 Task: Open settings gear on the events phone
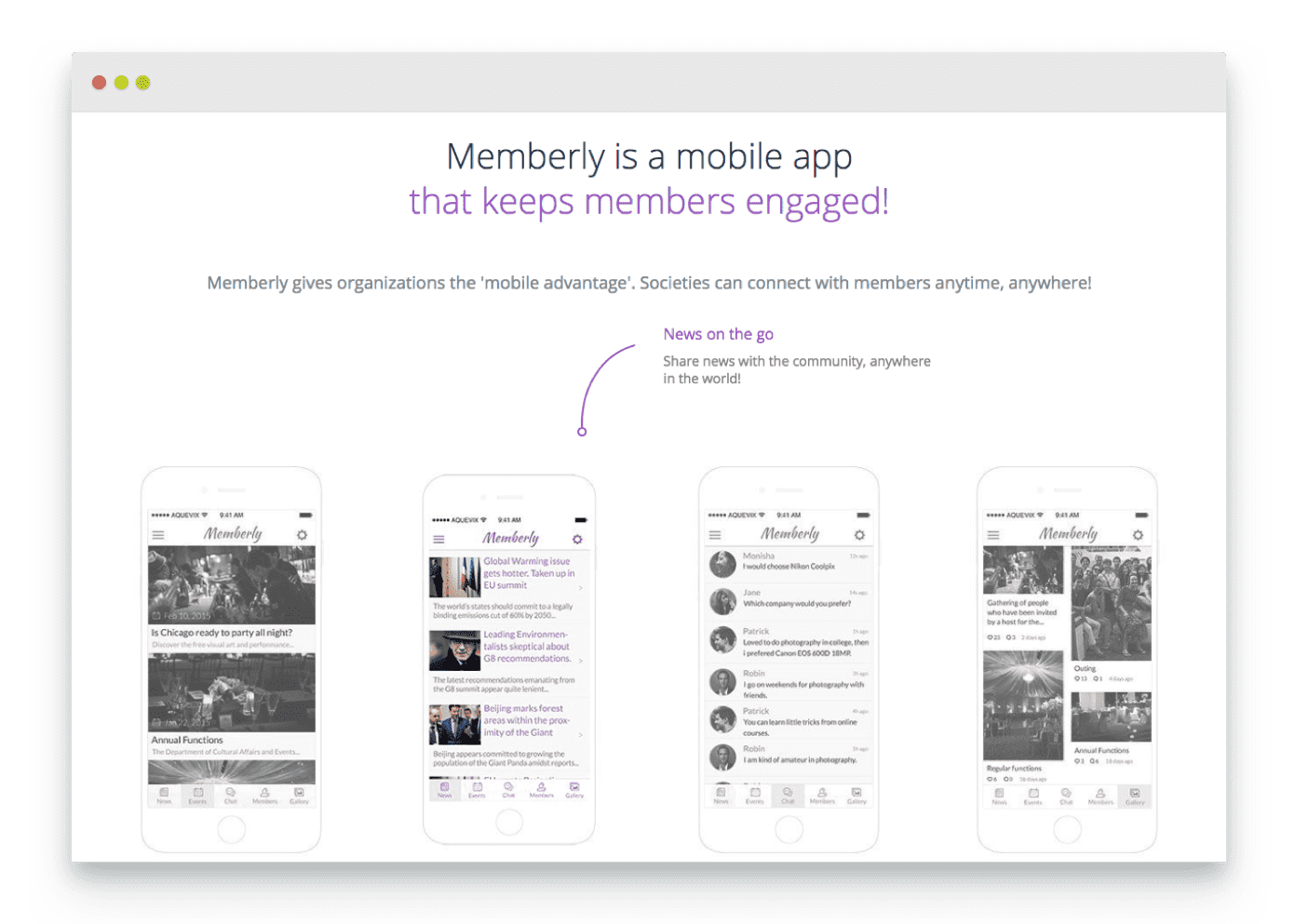point(302,535)
